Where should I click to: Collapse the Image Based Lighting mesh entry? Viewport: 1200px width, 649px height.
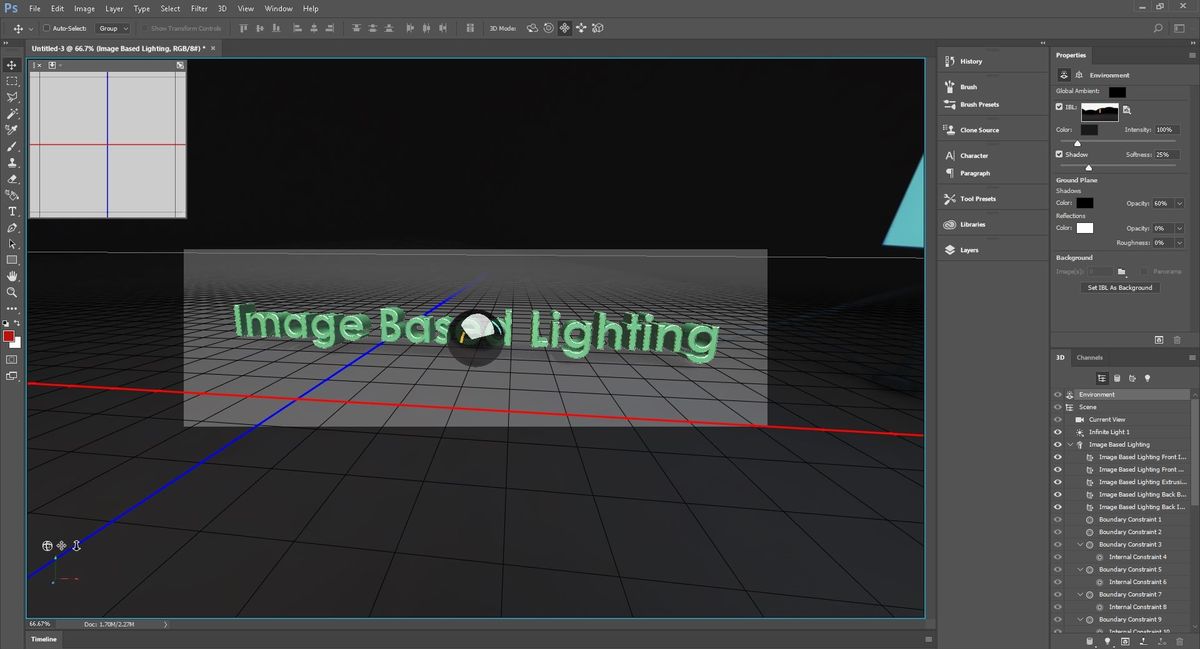click(x=1071, y=444)
